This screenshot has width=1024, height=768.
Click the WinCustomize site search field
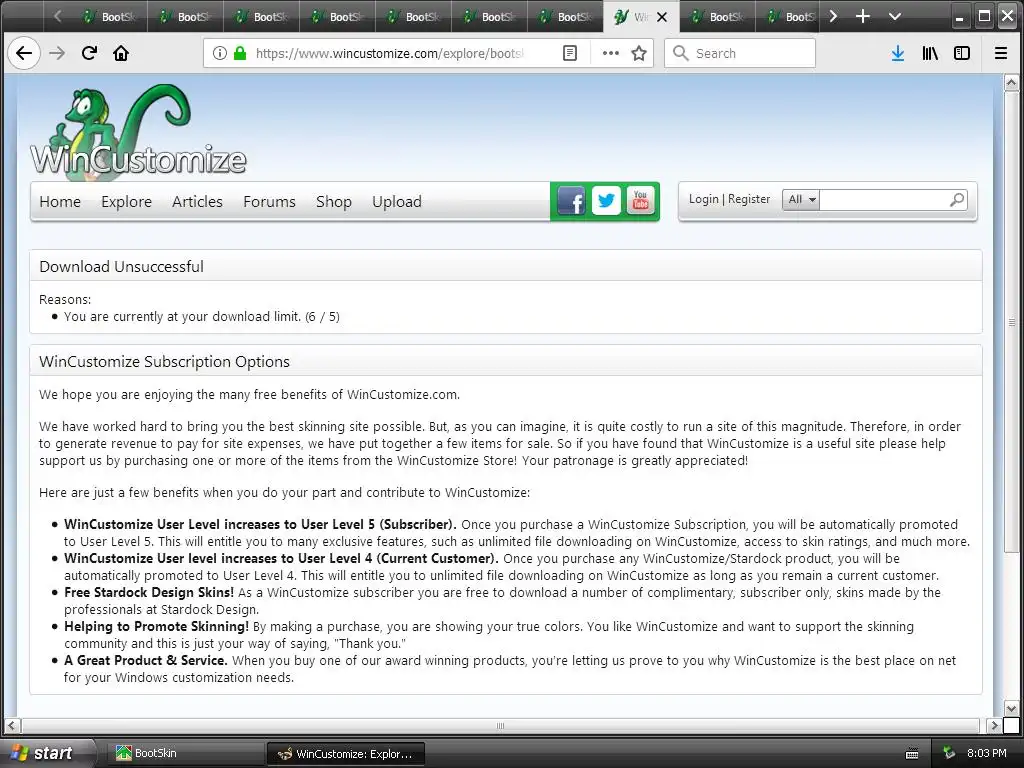click(x=884, y=200)
